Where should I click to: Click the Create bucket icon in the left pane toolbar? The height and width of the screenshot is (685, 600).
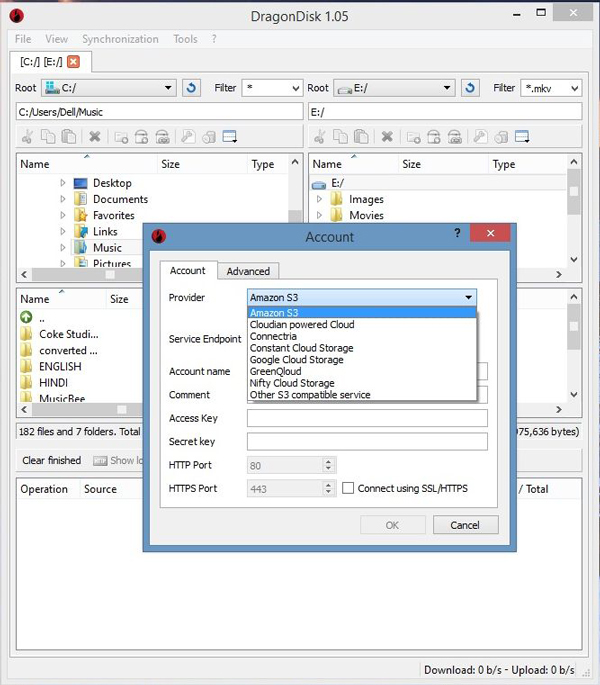141,137
